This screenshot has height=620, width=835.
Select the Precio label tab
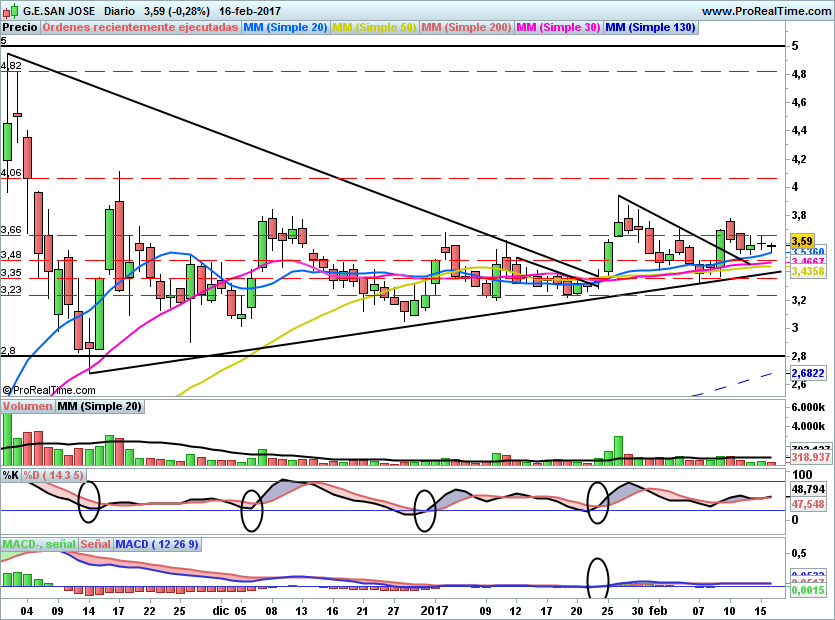(x=20, y=27)
